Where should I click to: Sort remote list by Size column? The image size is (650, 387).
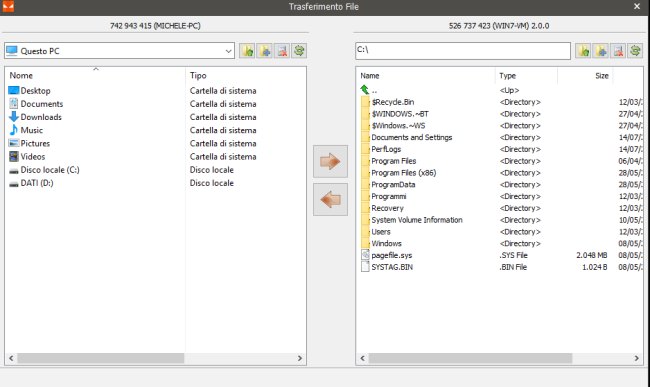(602, 75)
